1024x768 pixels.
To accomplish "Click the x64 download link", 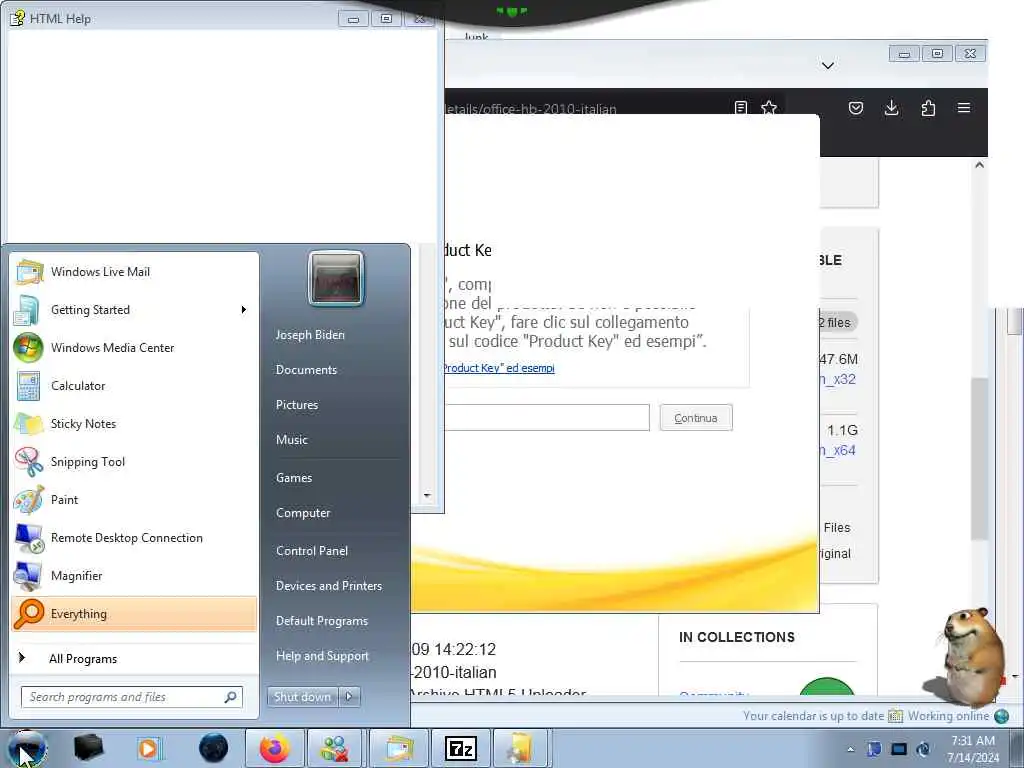I will click(838, 451).
